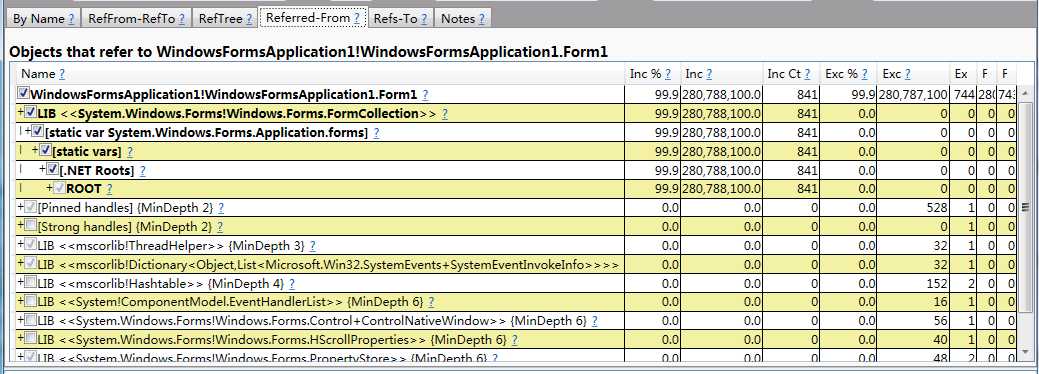Expand the HScrollProperties node
Image resolution: width=1039 pixels, height=374 pixels.
[x=21, y=340]
